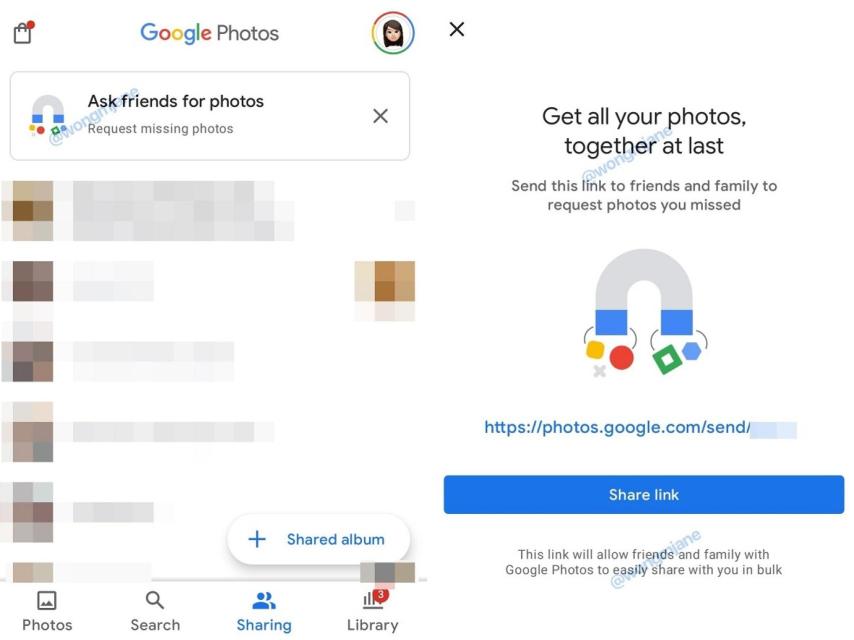Open the account profile avatar
This screenshot has width=854, height=640.
[393, 33]
